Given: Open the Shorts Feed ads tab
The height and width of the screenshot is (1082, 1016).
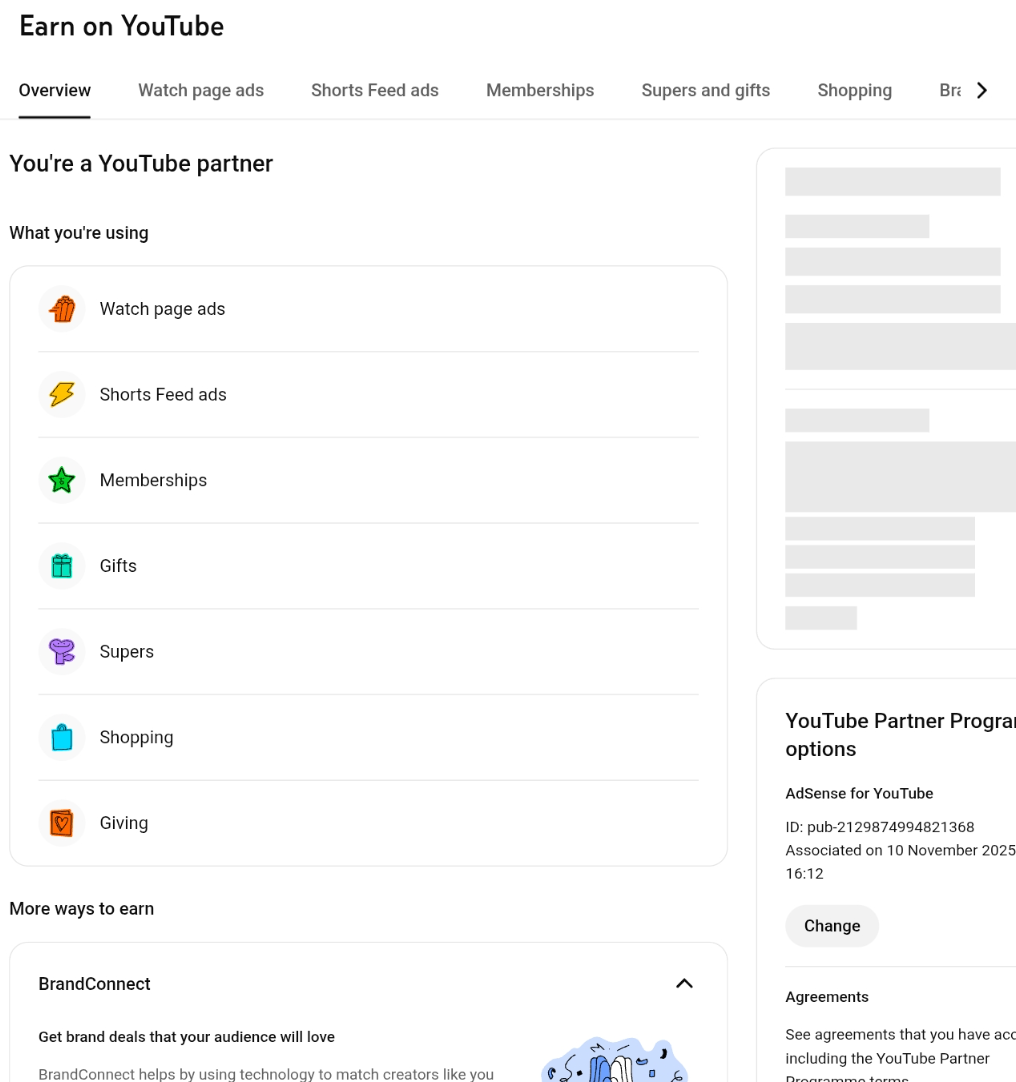Looking at the screenshot, I should pyautogui.click(x=375, y=90).
